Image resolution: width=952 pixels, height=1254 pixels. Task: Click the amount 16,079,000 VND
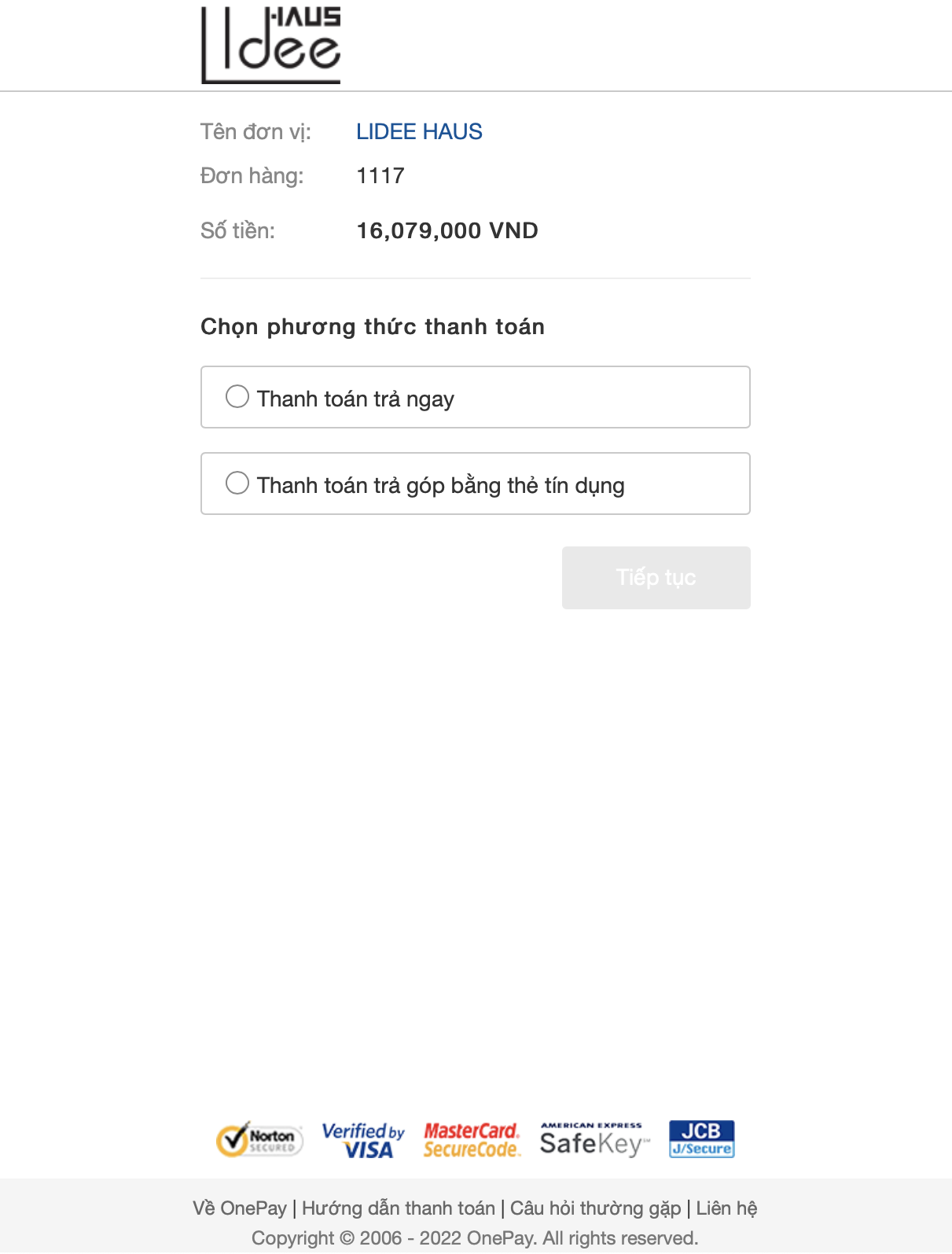pyautogui.click(x=447, y=230)
